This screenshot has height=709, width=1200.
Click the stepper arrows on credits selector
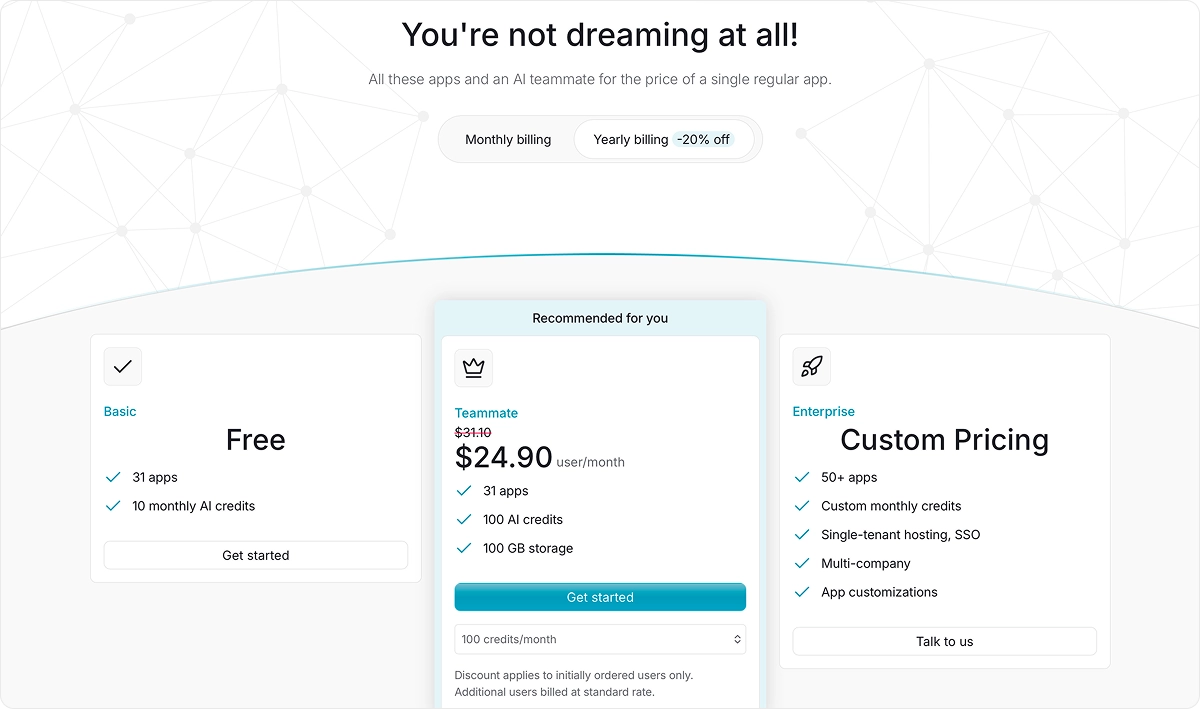tap(737, 639)
